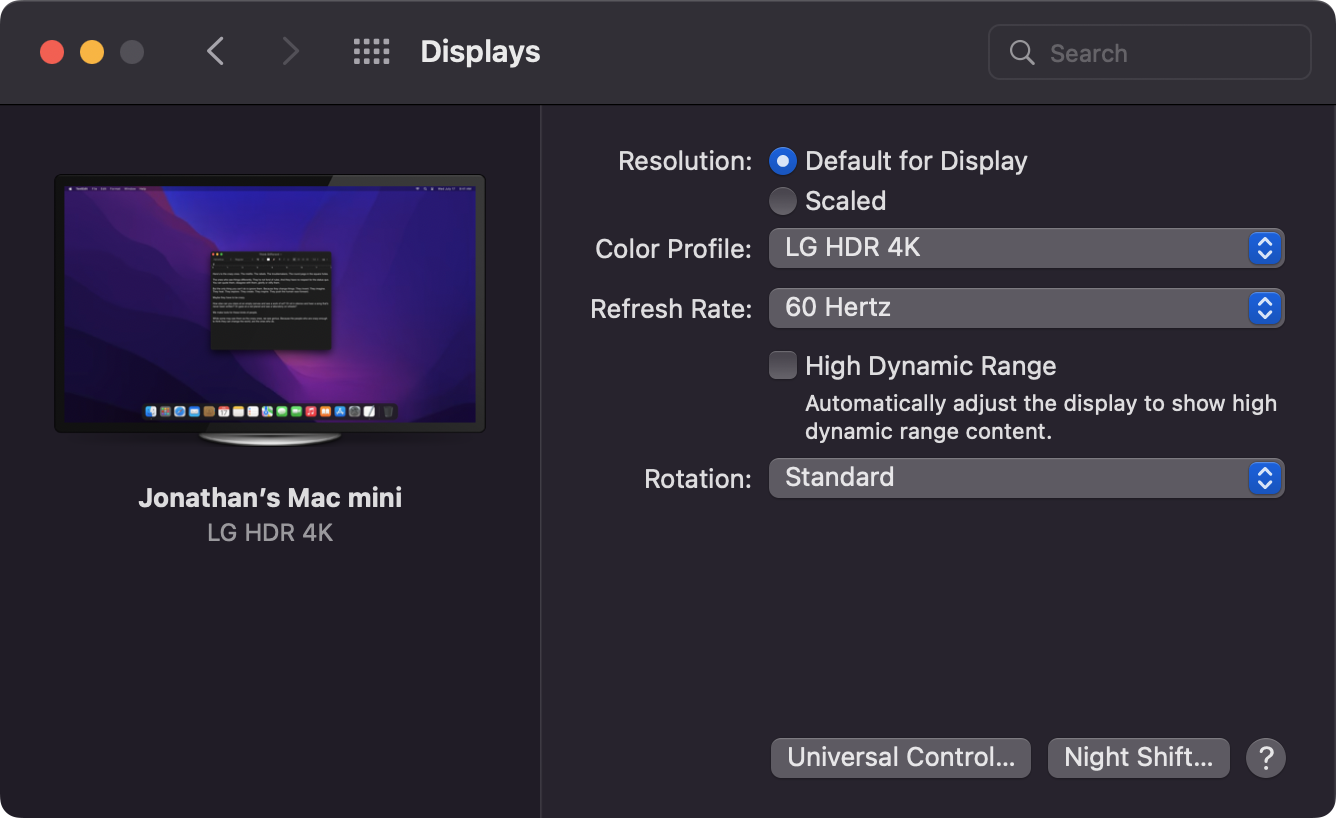Click the LG HDR 4K subtitle text
Image resolution: width=1336 pixels, height=818 pixels.
pyautogui.click(x=270, y=533)
